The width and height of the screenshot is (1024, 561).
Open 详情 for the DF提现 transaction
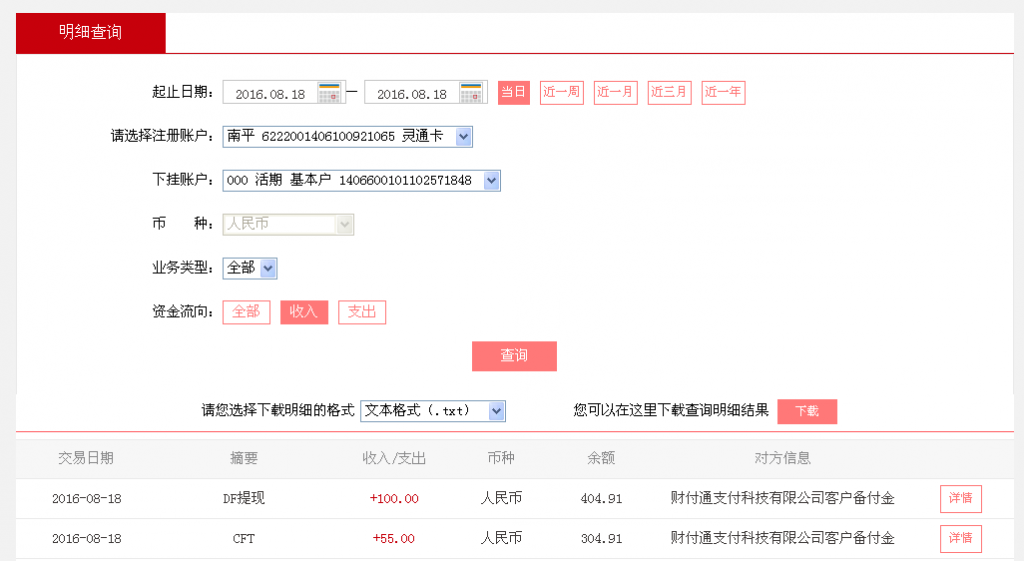pos(961,498)
